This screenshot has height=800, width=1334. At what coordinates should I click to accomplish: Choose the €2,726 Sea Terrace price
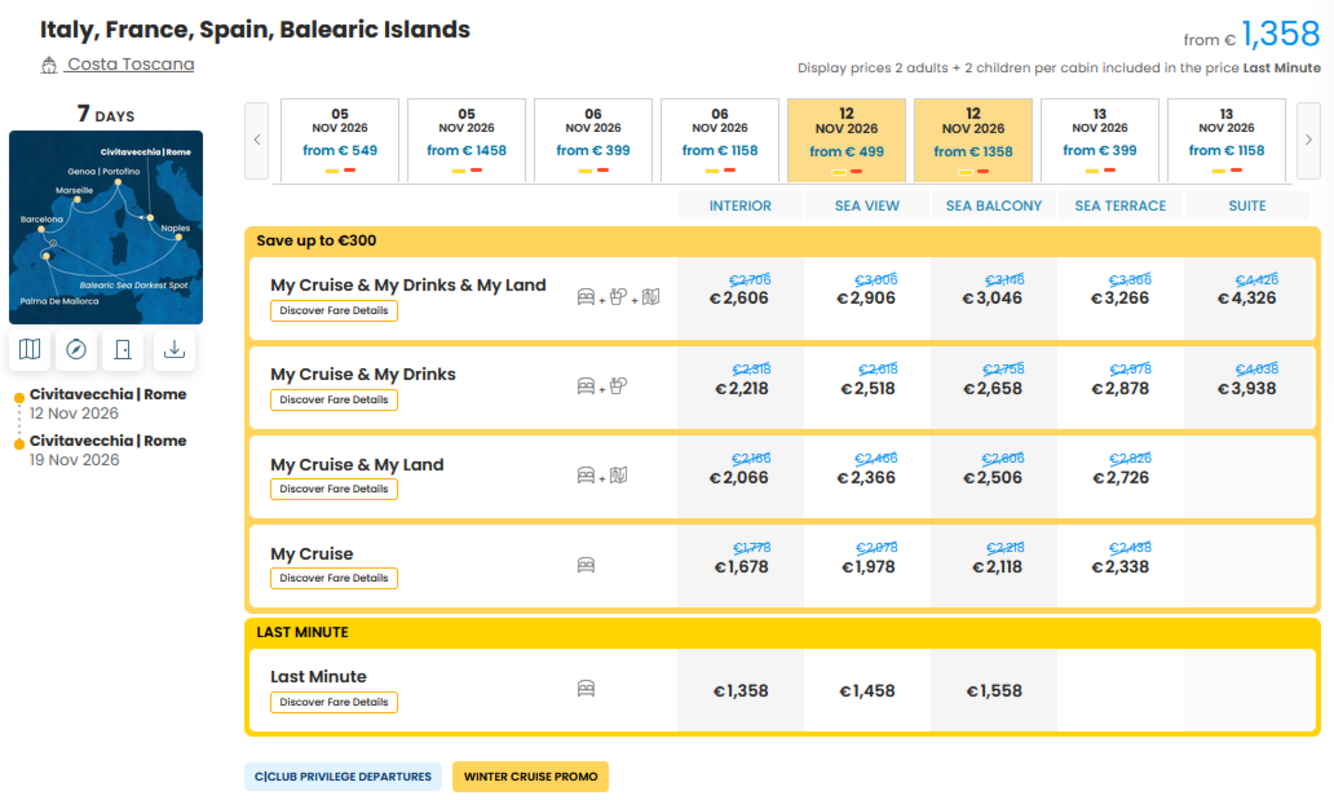point(1120,477)
